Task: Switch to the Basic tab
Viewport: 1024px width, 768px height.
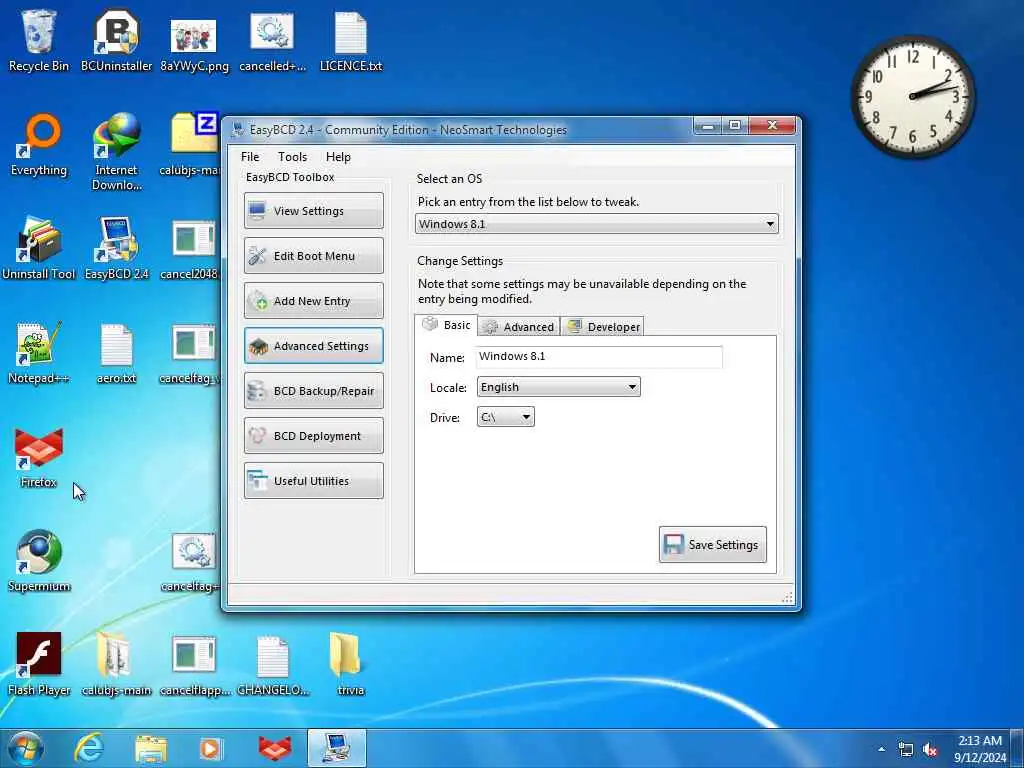Action: coord(446,325)
